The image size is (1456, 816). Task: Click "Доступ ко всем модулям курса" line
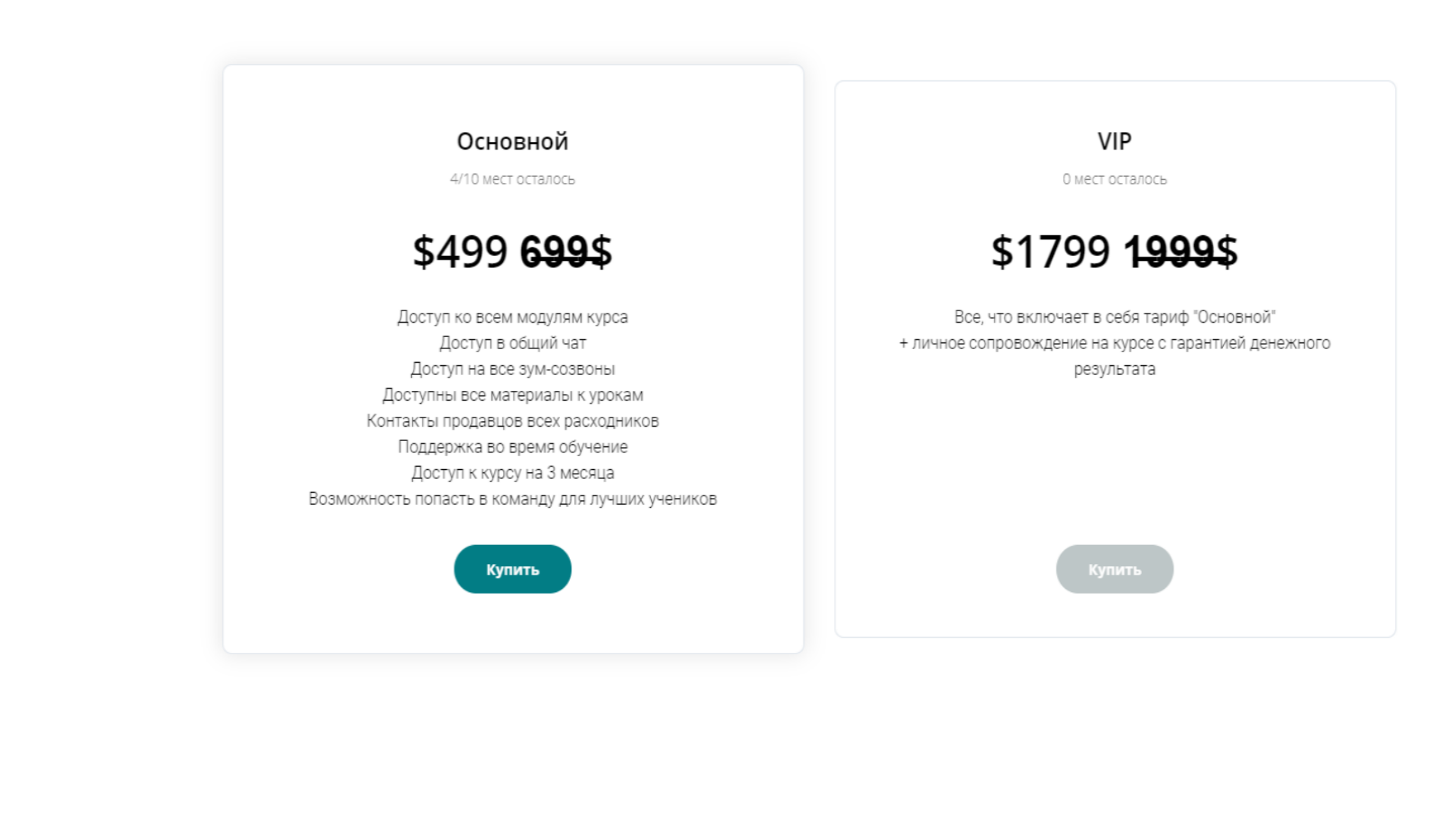pyautogui.click(x=512, y=317)
